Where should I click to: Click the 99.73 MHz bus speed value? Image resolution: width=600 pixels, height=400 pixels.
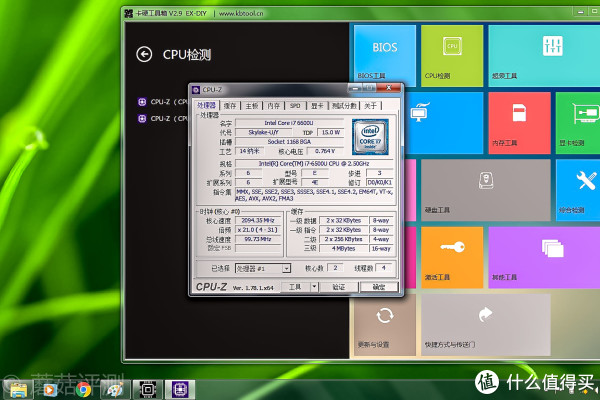[258, 239]
